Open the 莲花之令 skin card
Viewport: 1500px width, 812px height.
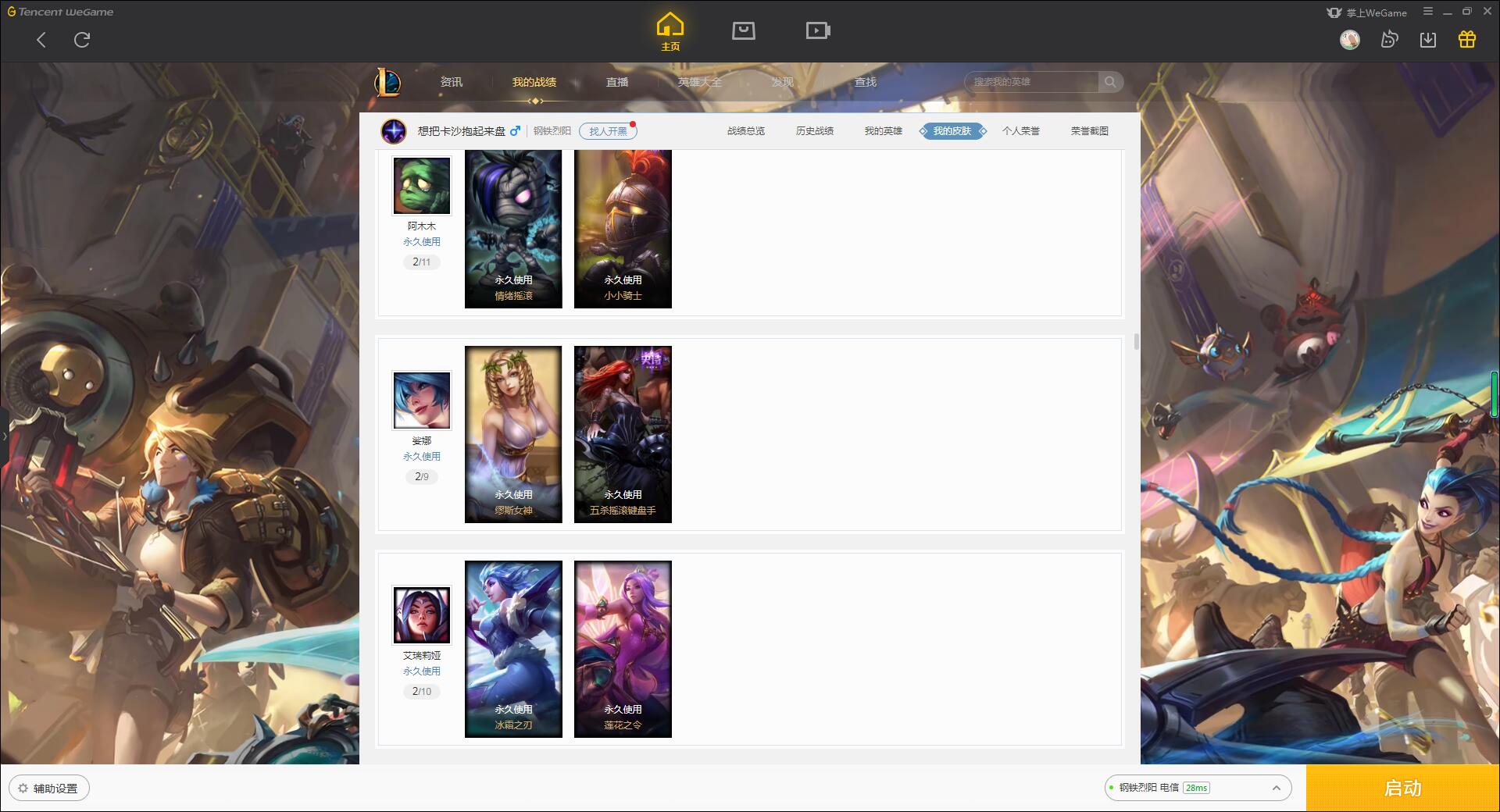[623, 649]
